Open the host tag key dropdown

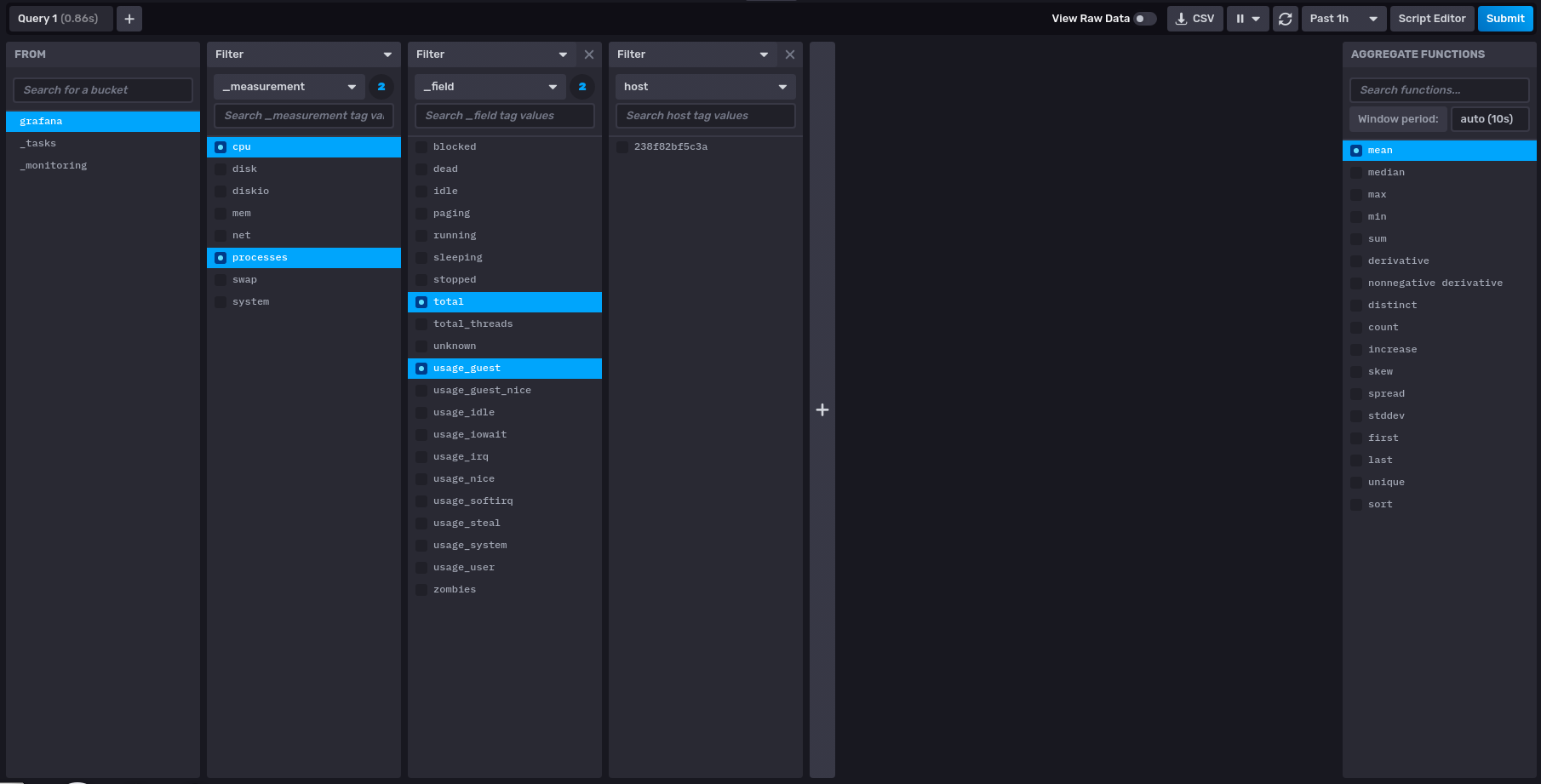706,87
